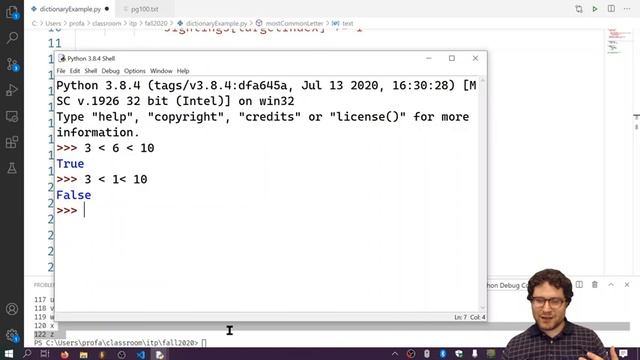Show hidden system tray icons
The height and width of the screenshot is (360, 640).
pyautogui.click(x=395, y=354)
